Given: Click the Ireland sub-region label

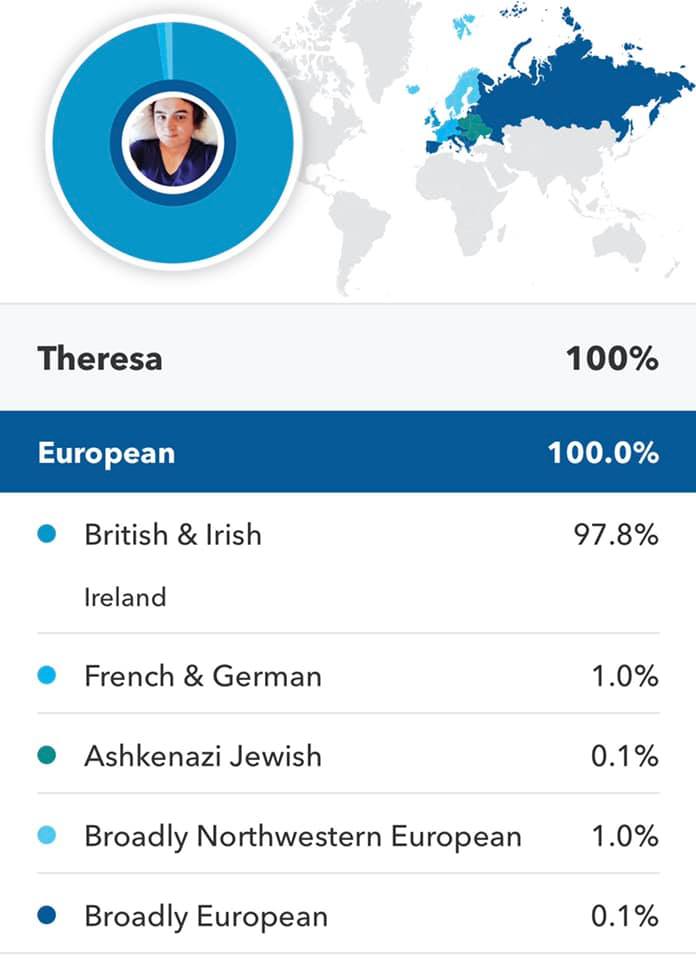Looking at the screenshot, I should pyautogui.click(x=125, y=598).
